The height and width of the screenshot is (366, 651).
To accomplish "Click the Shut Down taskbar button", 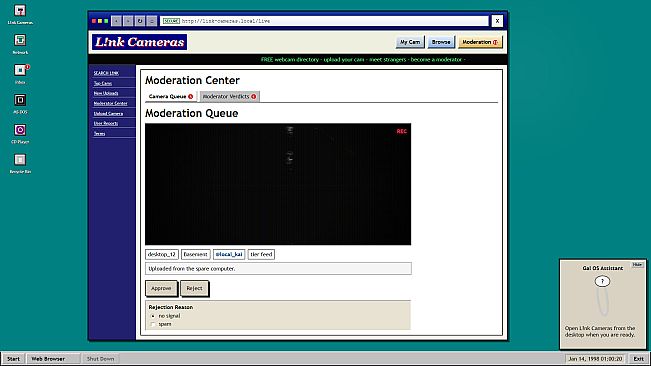I will pyautogui.click(x=100, y=359).
